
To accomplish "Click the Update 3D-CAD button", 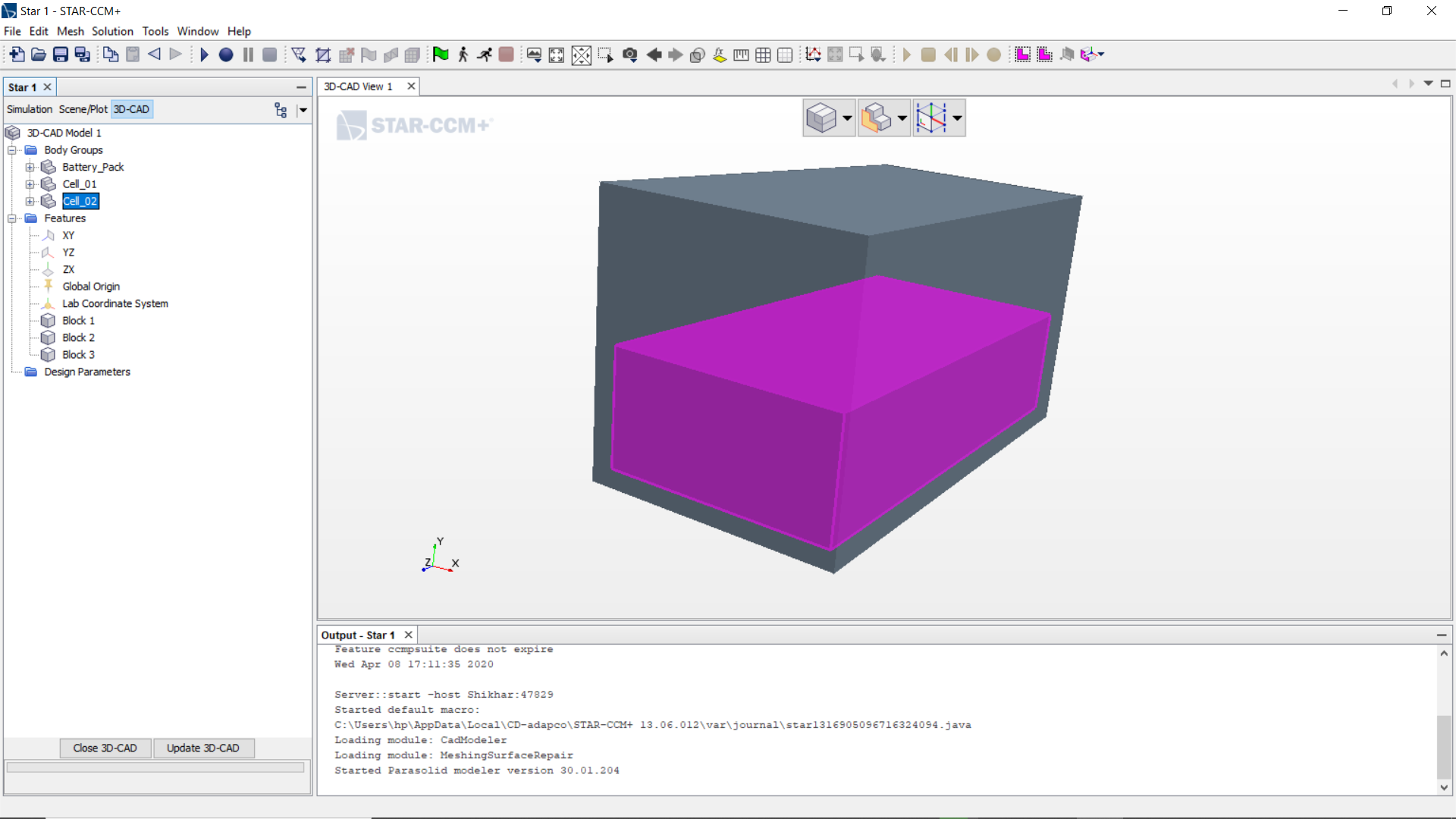I will coord(203,748).
